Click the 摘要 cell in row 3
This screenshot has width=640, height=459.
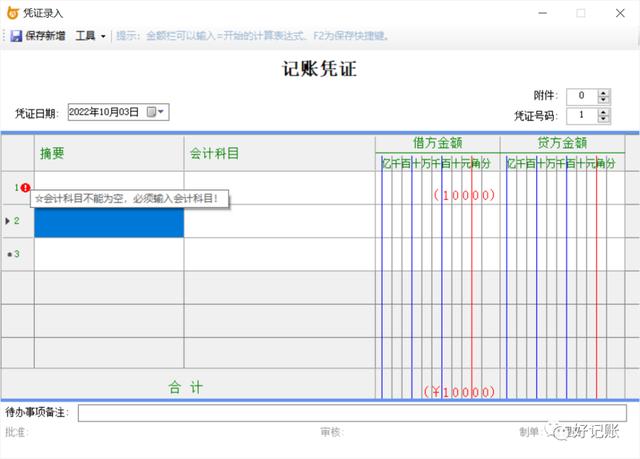109,254
